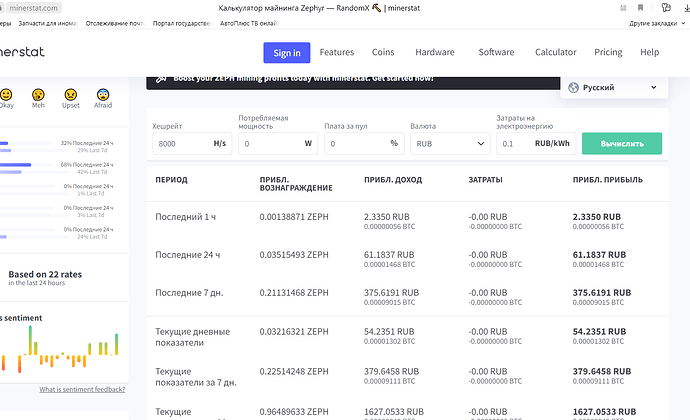Image resolution: width=690 pixels, height=420 pixels.
Task: Click the bold 54.2351 RUB profit value
Action: [599, 332]
